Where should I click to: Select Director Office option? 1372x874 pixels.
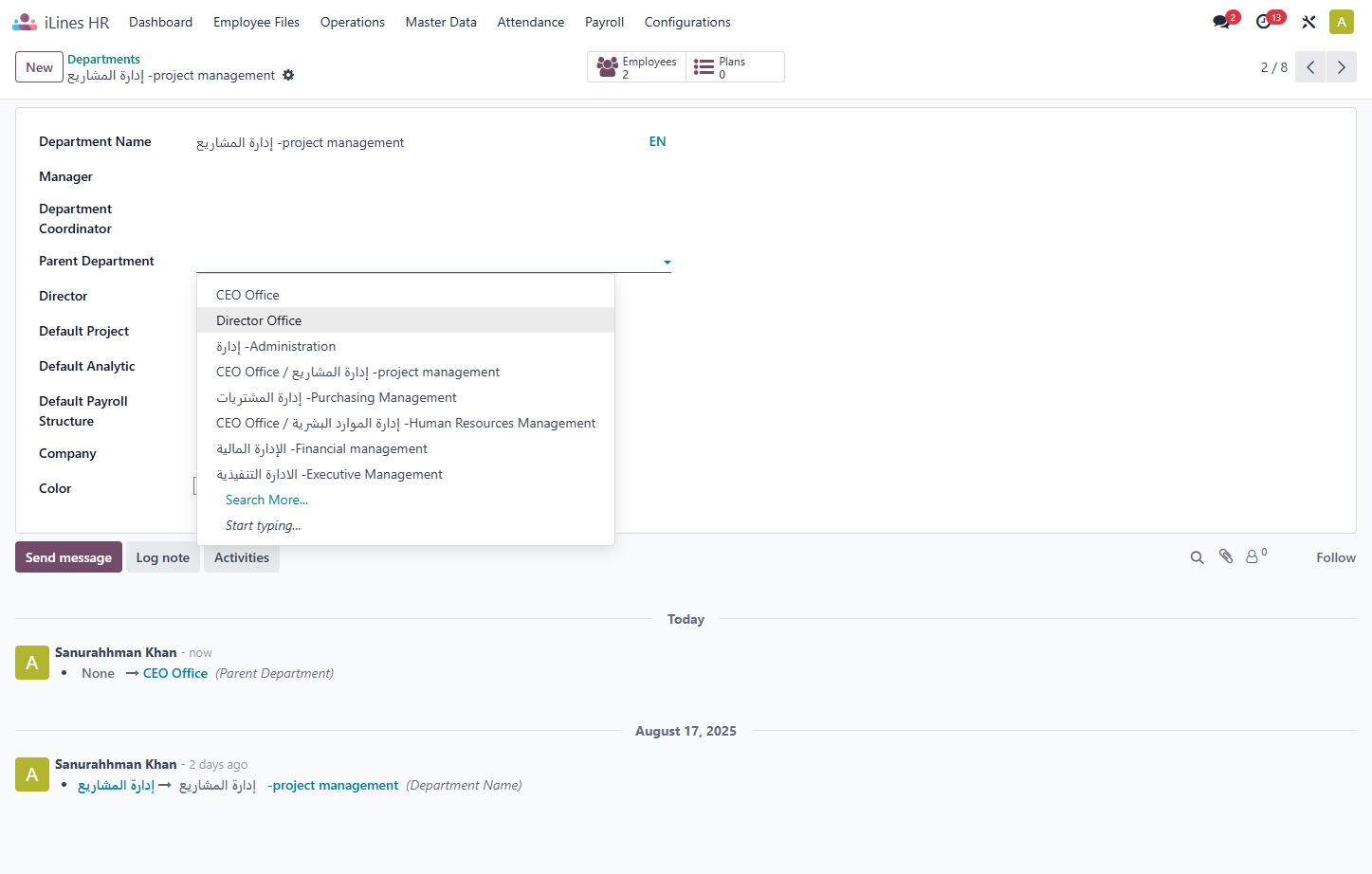(406, 320)
